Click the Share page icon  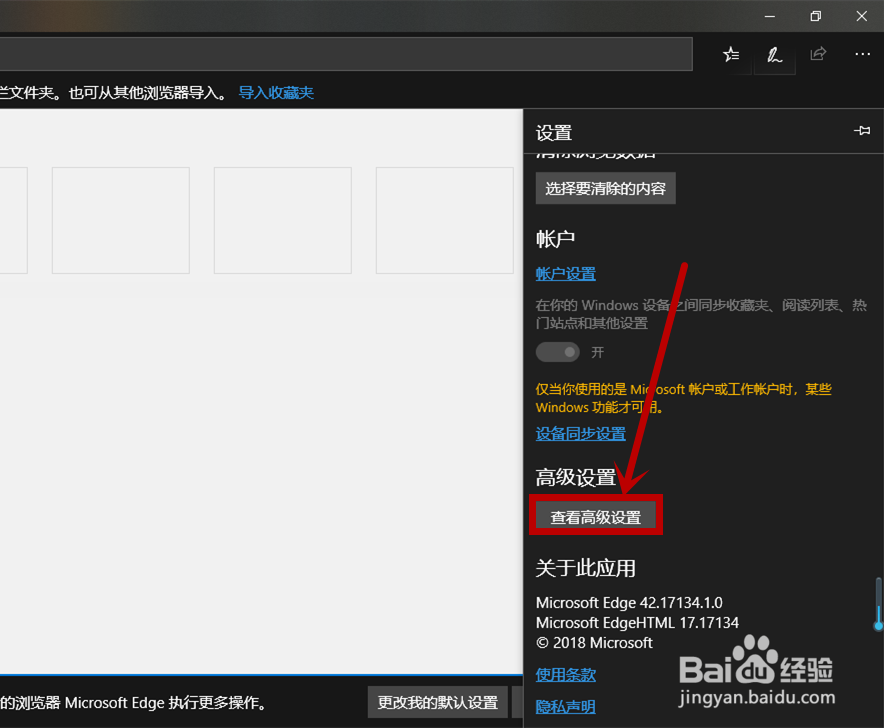(x=818, y=54)
